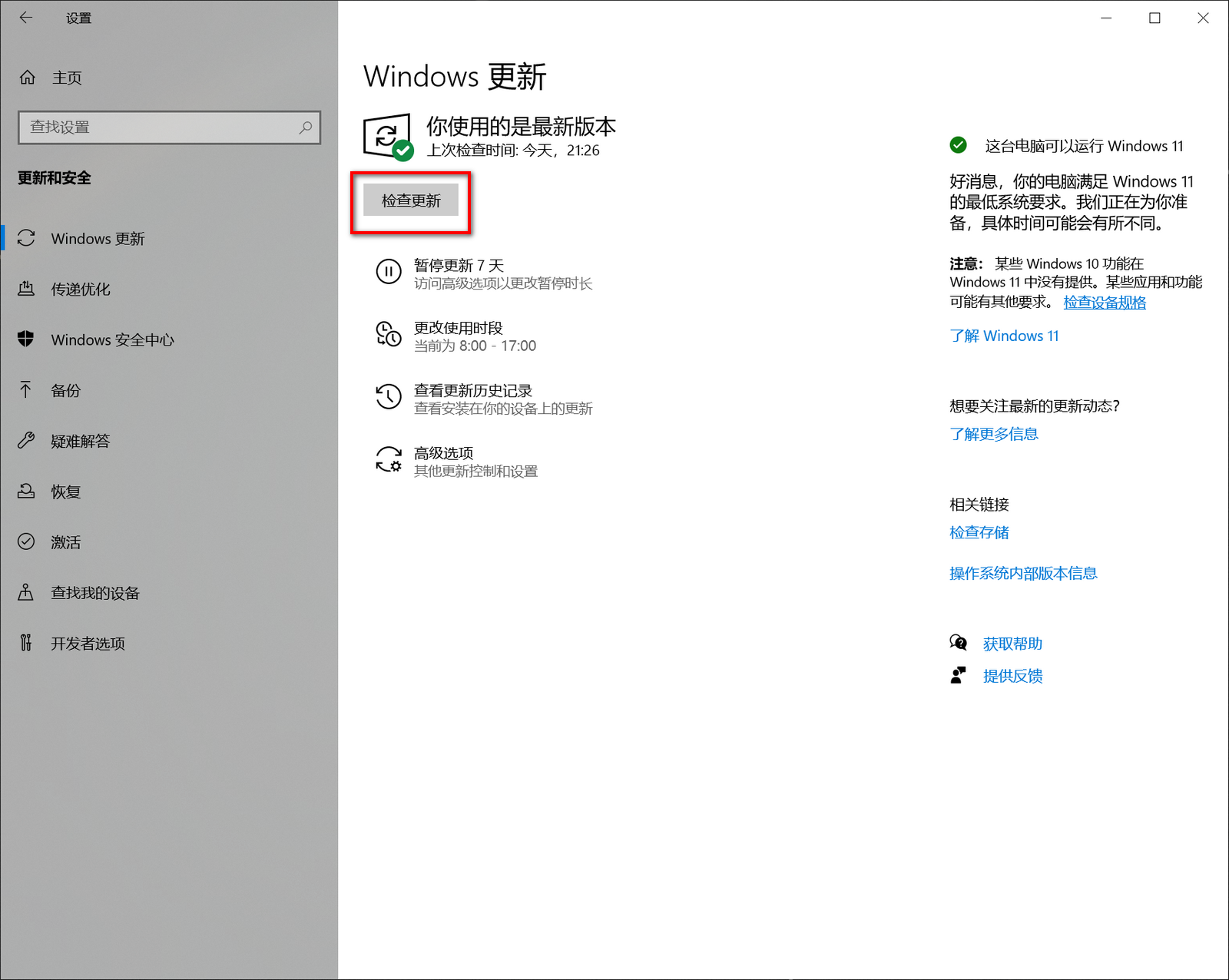The height and width of the screenshot is (980, 1229).
Task: Click 检查存储 under 相关链接
Action: pyautogui.click(x=979, y=532)
